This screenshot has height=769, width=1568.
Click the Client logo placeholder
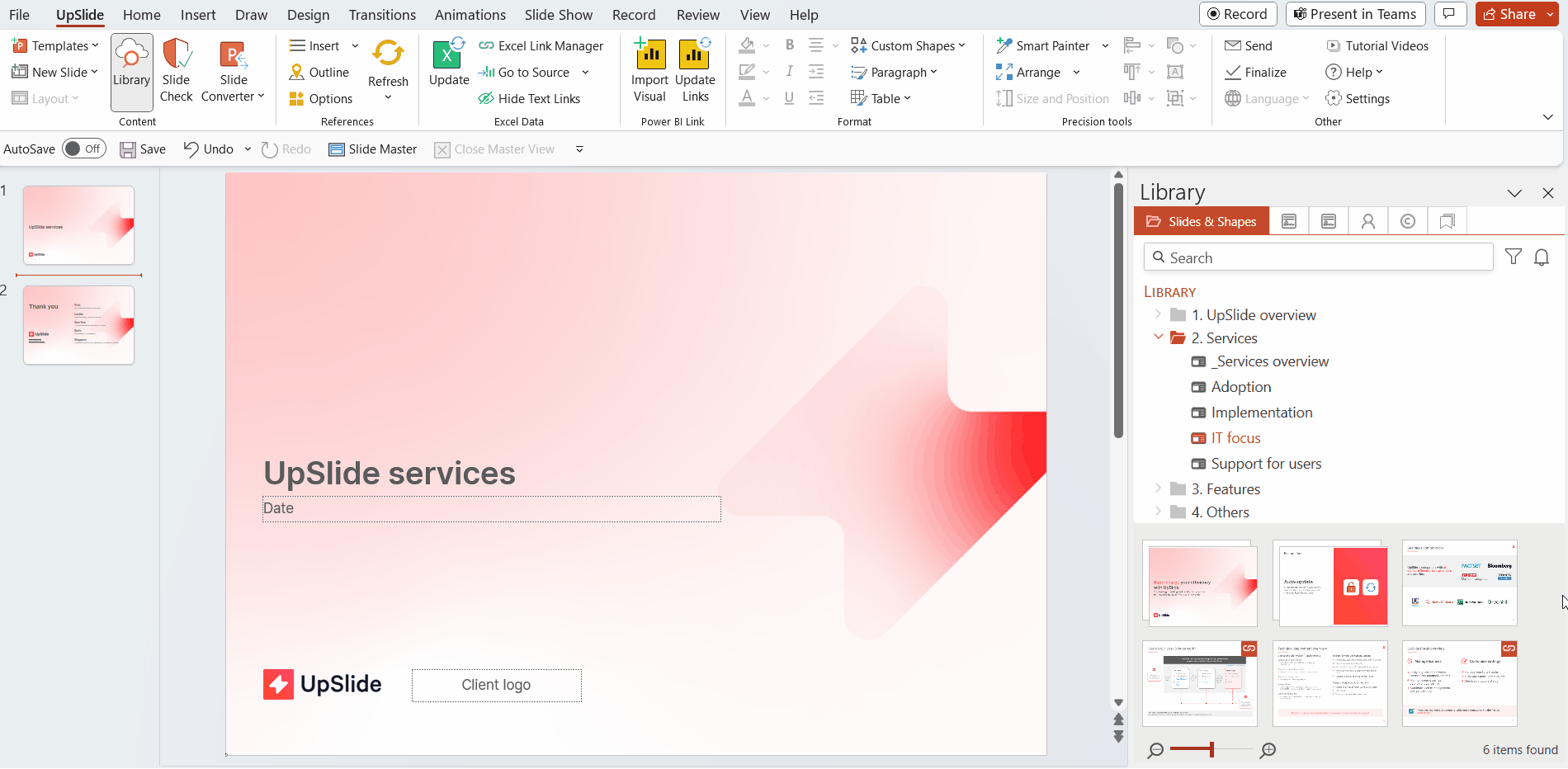[497, 686]
